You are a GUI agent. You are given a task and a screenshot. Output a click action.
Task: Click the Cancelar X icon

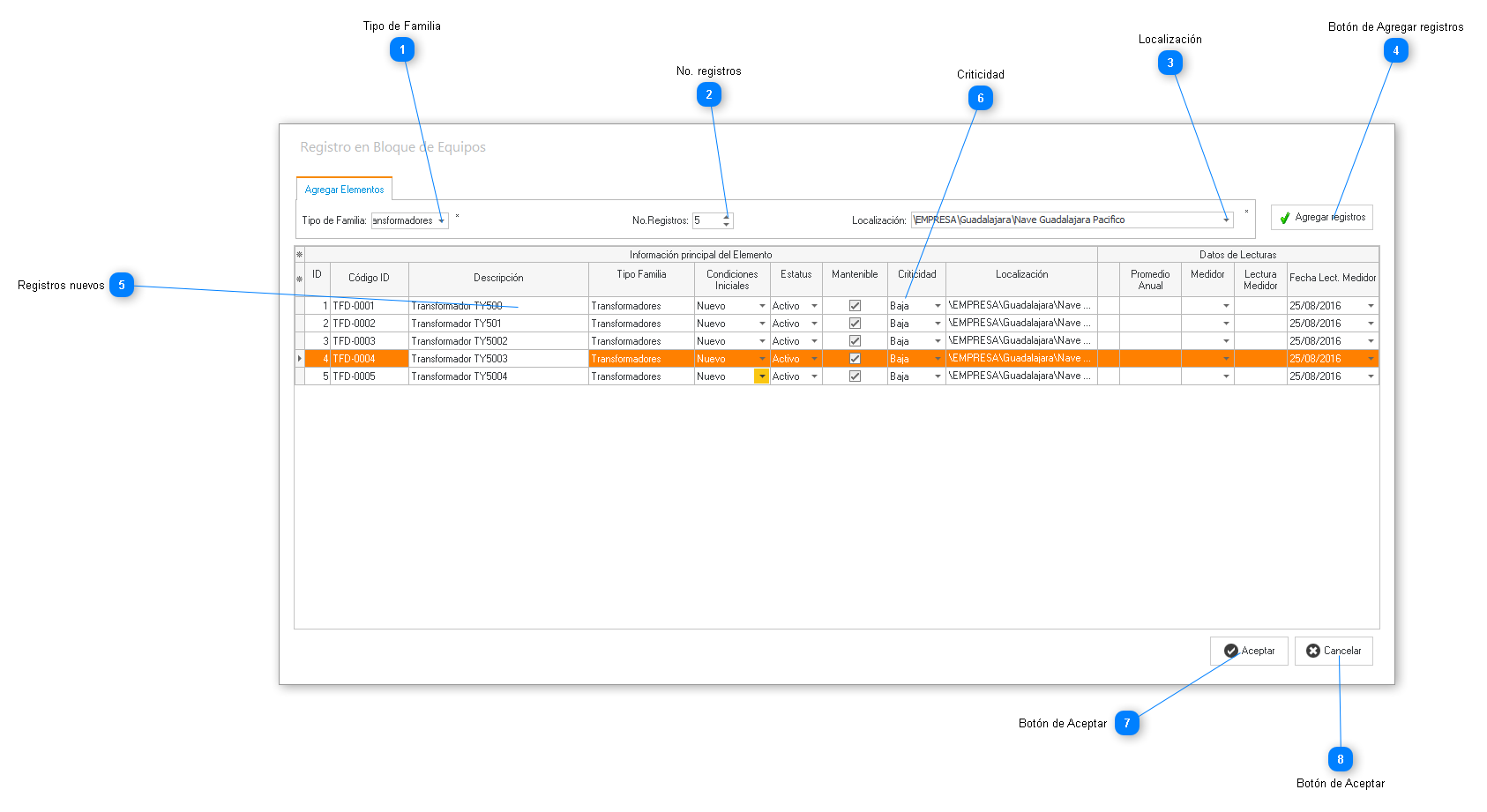pyautogui.click(x=1312, y=651)
